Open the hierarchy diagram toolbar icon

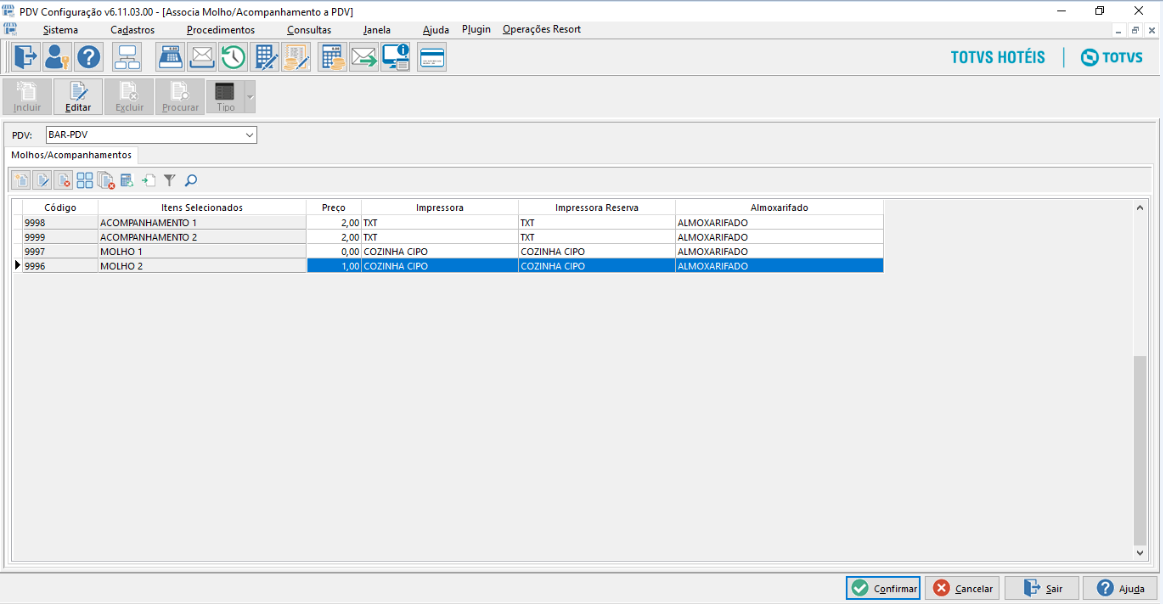[x=127, y=57]
